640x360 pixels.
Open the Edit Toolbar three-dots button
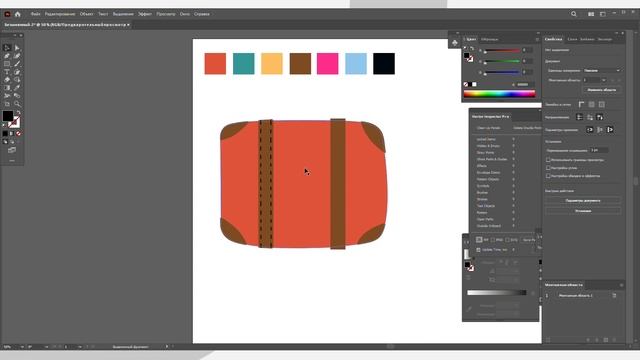pos(12,160)
